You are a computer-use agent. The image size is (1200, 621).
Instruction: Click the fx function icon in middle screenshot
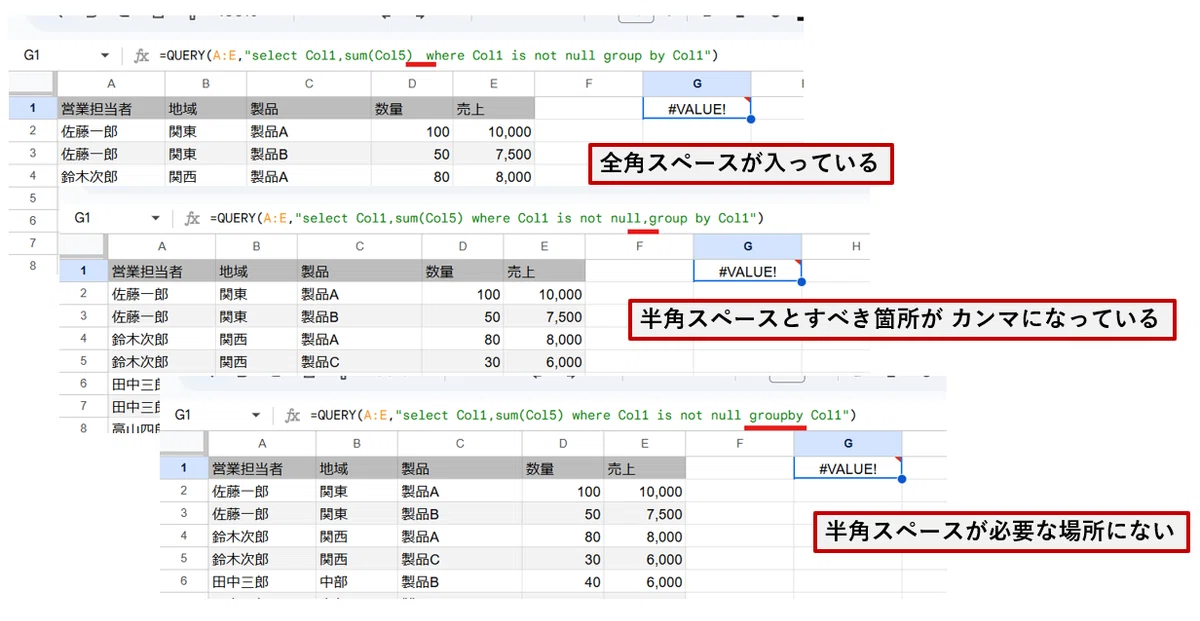(x=192, y=218)
